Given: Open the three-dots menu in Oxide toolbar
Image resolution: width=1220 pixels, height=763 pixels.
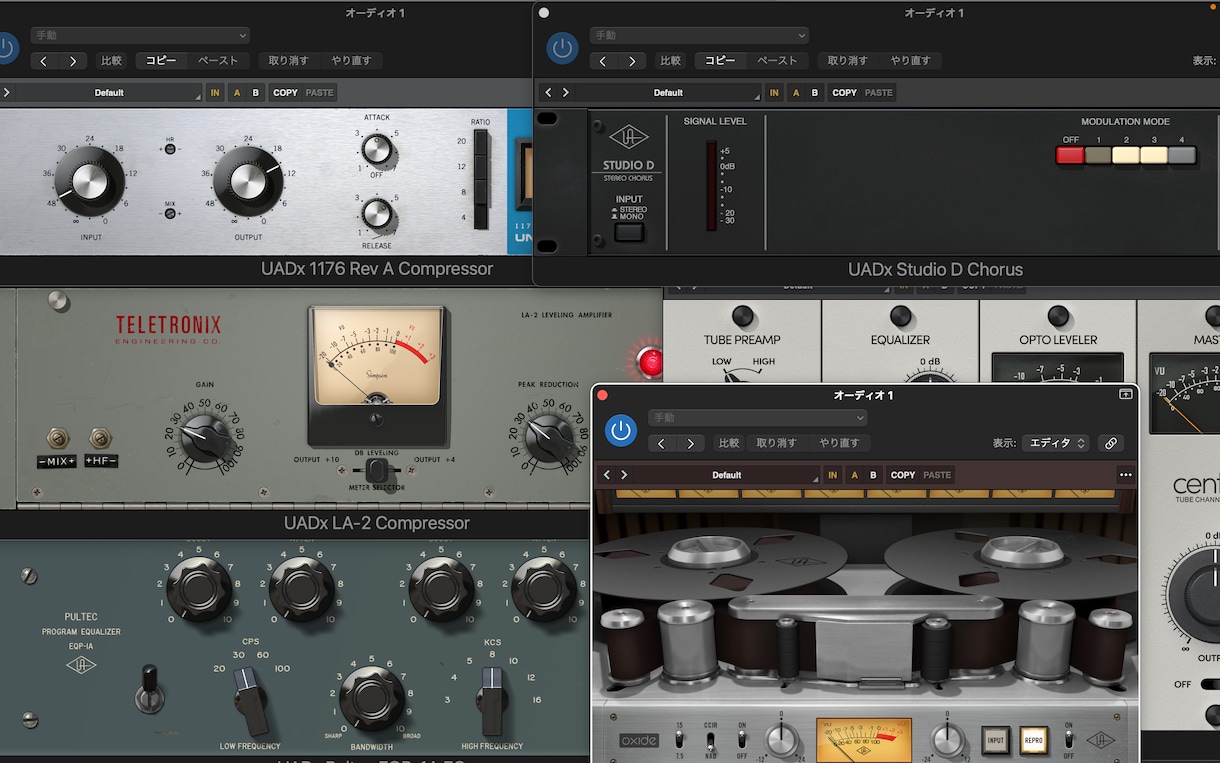Looking at the screenshot, I should pos(1126,475).
